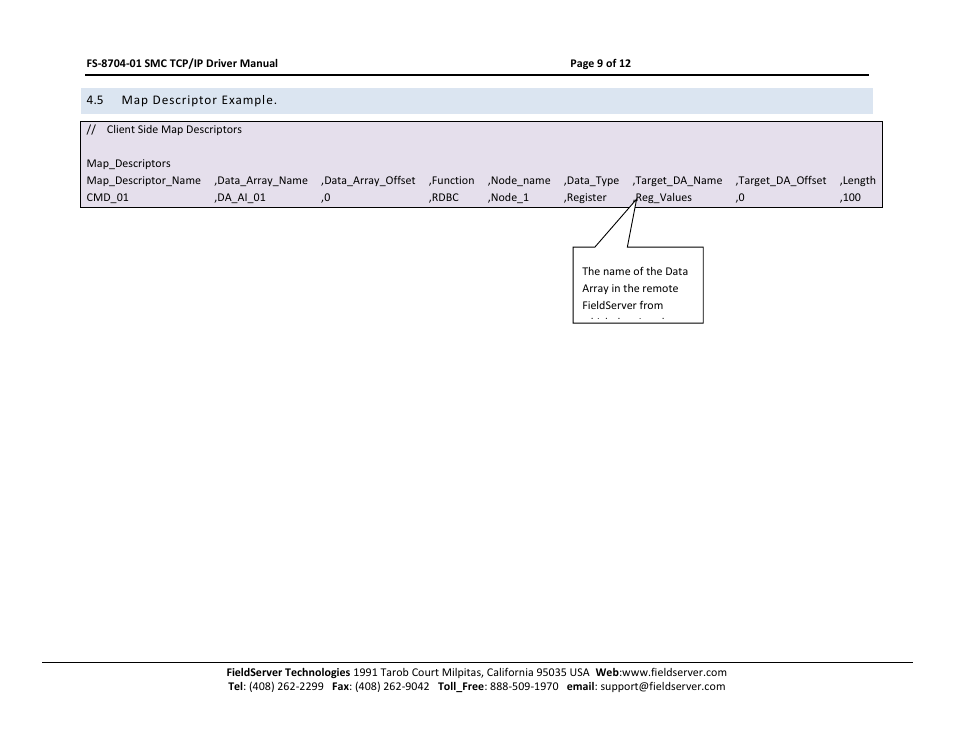Click the ',100' length value
Image resolution: width=954 pixels, height=738 pixels.
pyautogui.click(x=850, y=197)
